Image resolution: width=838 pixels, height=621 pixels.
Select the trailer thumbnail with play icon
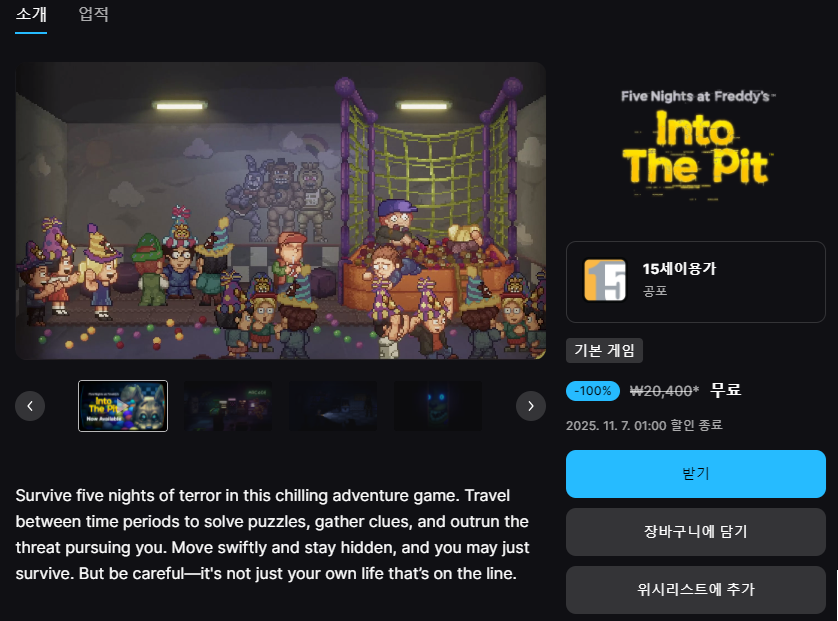123,406
